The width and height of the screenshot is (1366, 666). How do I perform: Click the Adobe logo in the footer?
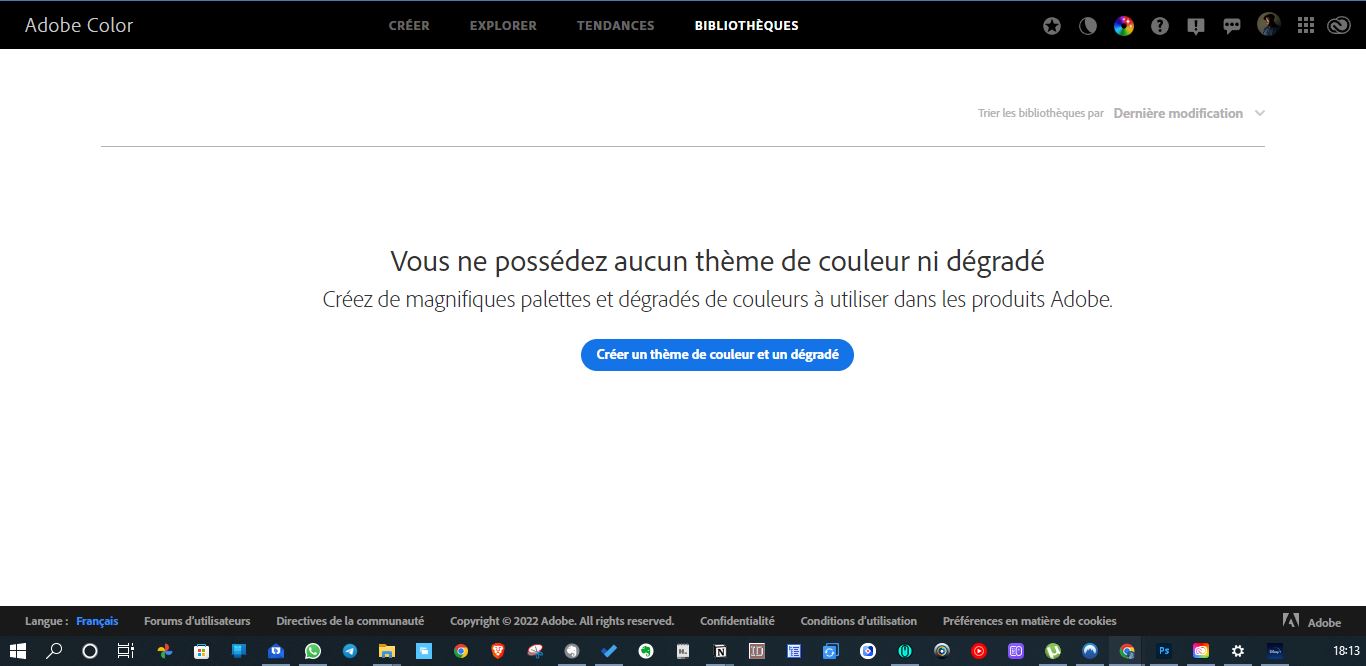[1312, 621]
